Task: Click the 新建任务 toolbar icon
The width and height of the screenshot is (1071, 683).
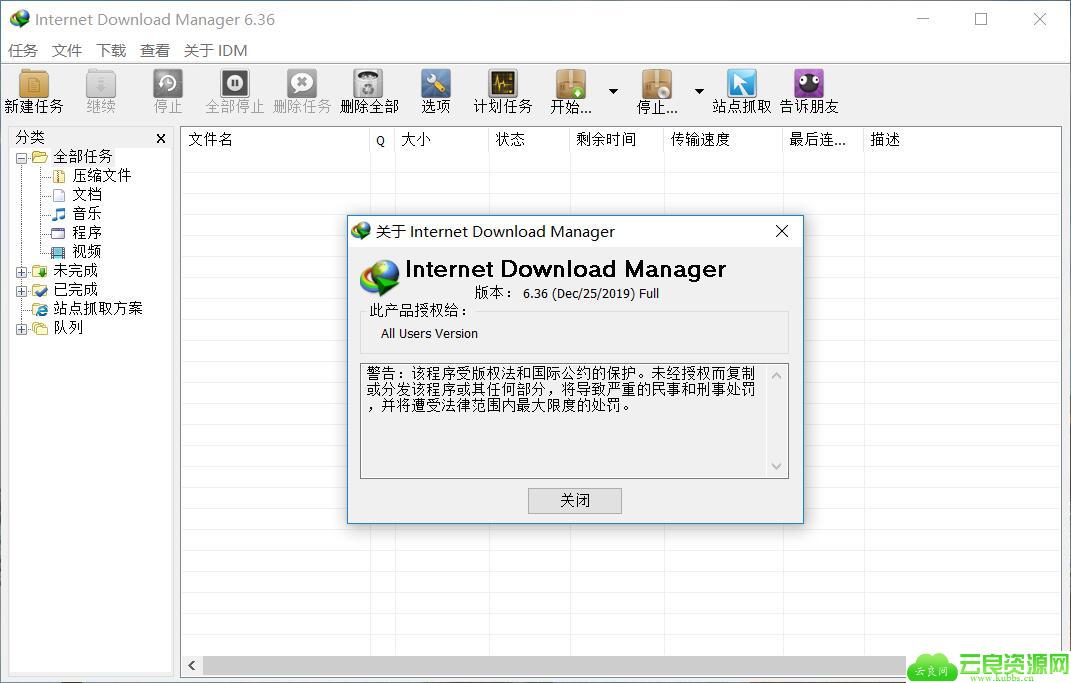Action: [x=34, y=84]
